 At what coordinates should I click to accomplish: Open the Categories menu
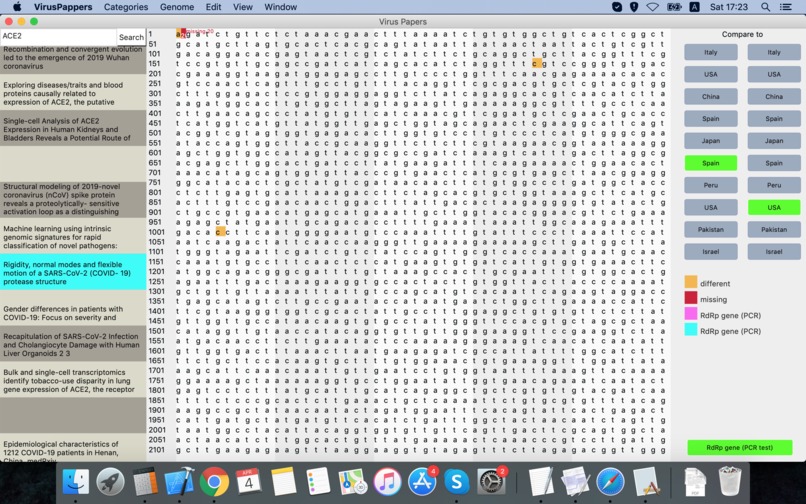126,7
